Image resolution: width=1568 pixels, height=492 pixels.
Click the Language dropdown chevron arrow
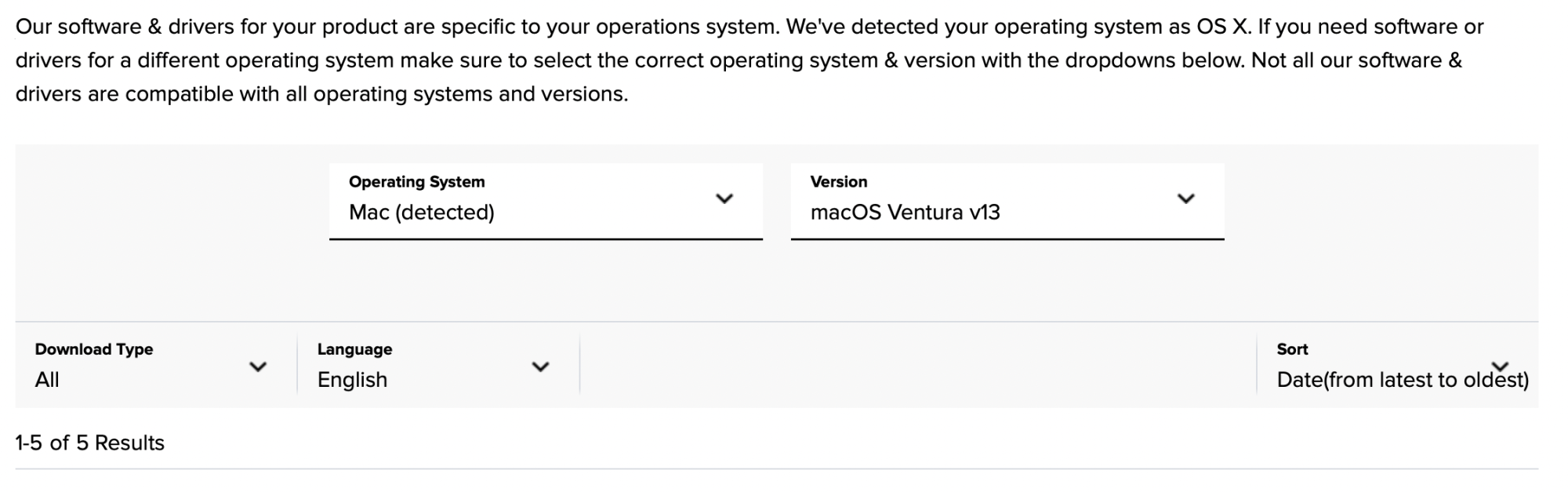540,366
